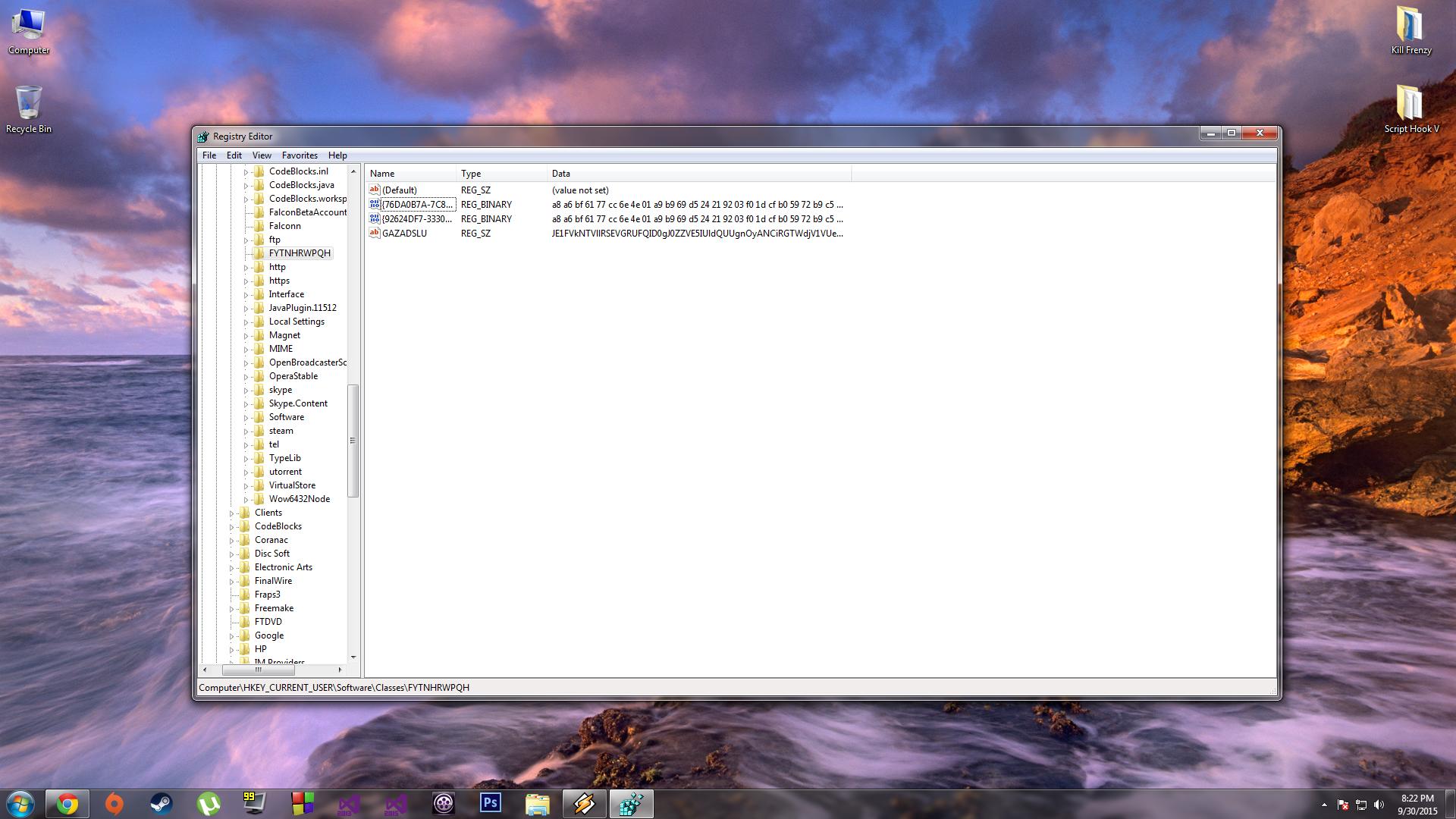Open the Favorites menu

click(300, 155)
